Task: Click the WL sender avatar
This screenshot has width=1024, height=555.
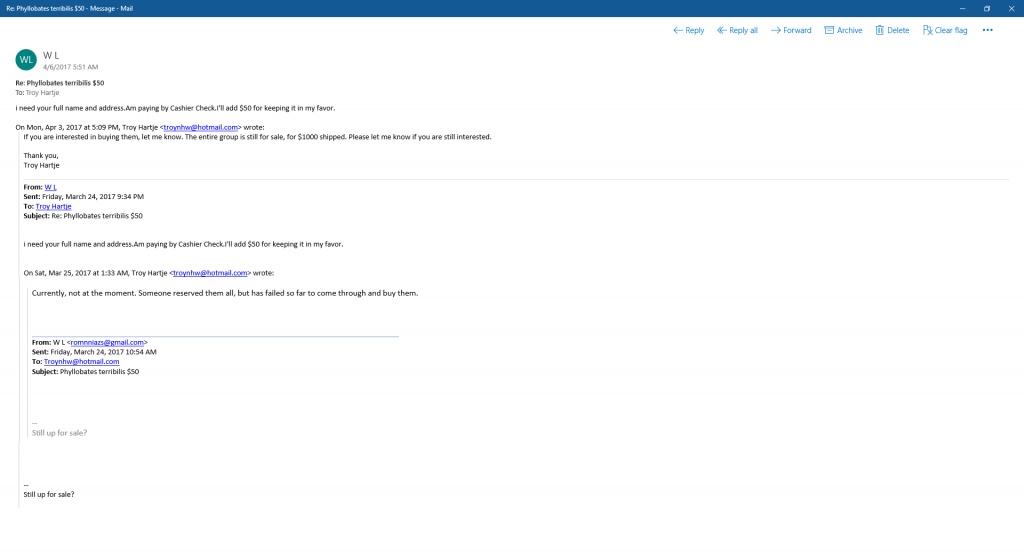Action: [26, 59]
